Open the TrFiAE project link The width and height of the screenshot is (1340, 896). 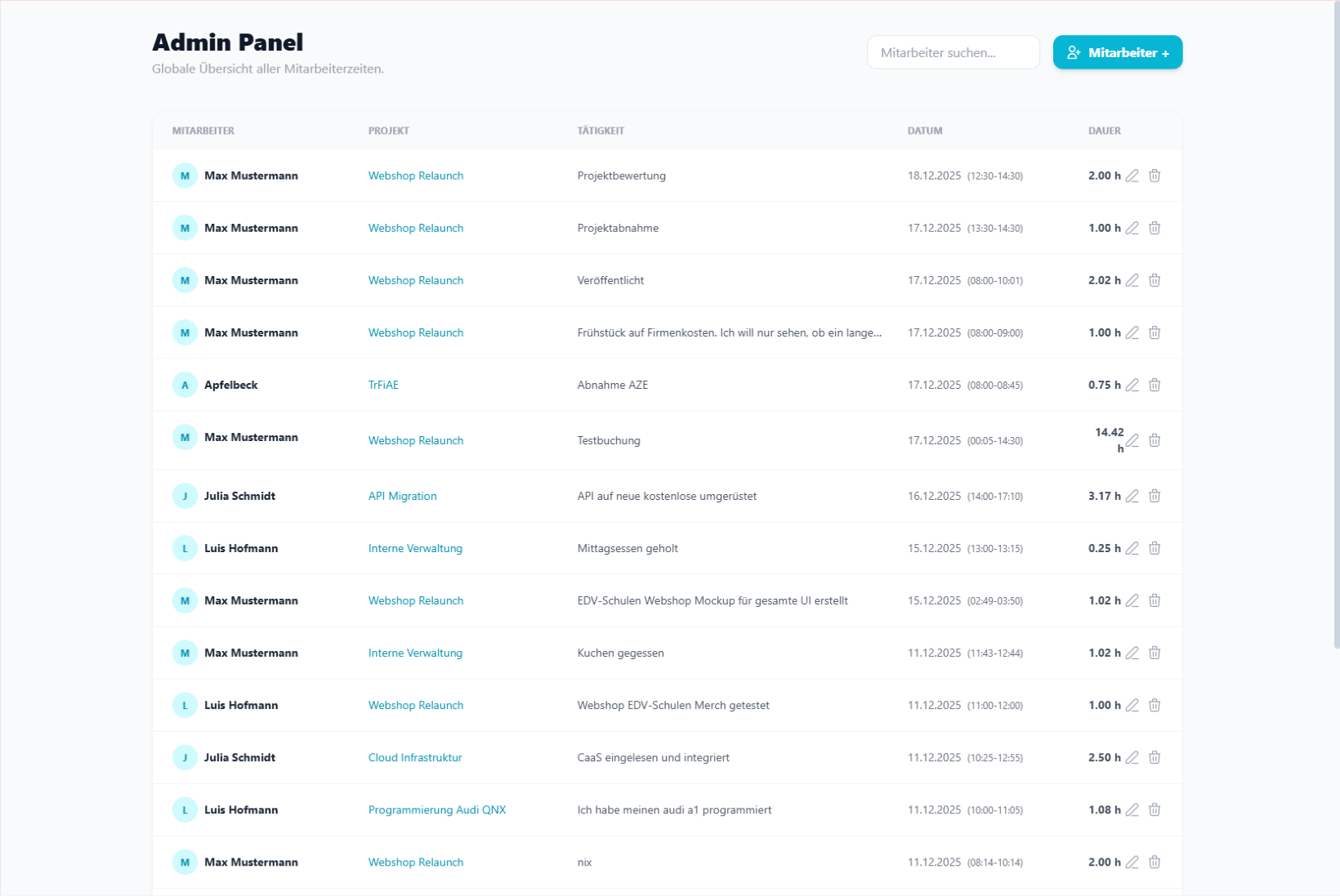[x=383, y=385]
